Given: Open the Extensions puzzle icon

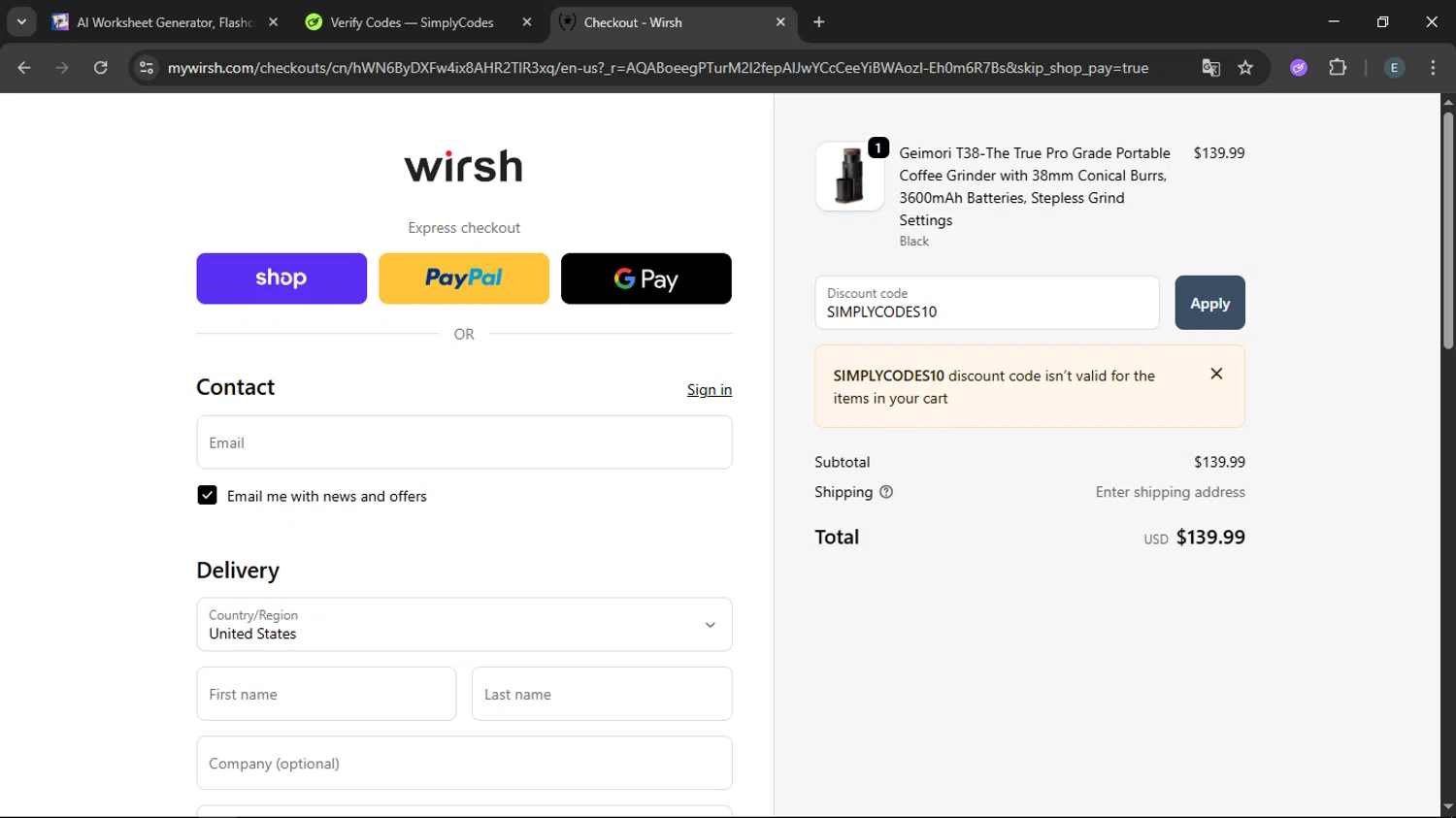Looking at the screenshot, I should pyautogui.click(x=1339, y=68).
